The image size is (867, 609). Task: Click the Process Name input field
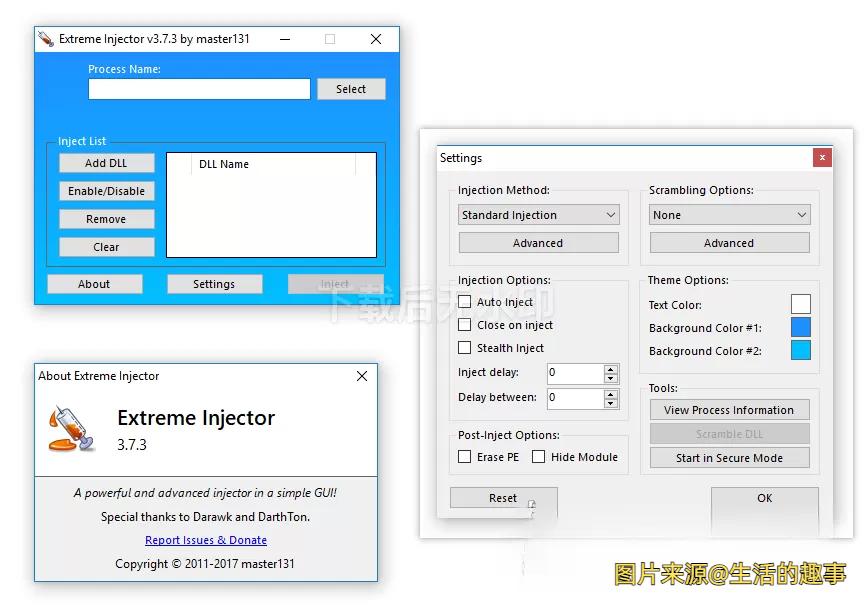[x=199, y=89]
